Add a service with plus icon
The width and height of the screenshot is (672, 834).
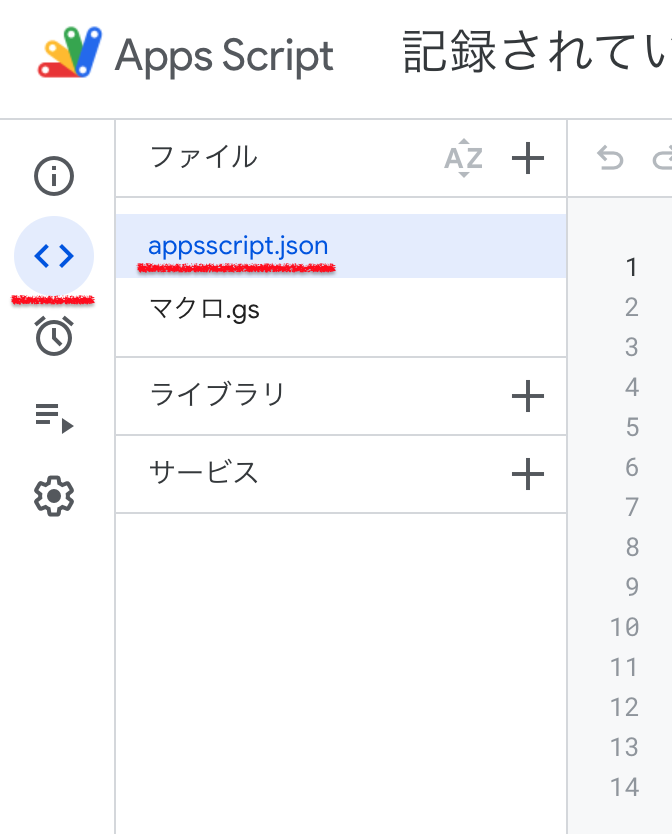[527, 474]
